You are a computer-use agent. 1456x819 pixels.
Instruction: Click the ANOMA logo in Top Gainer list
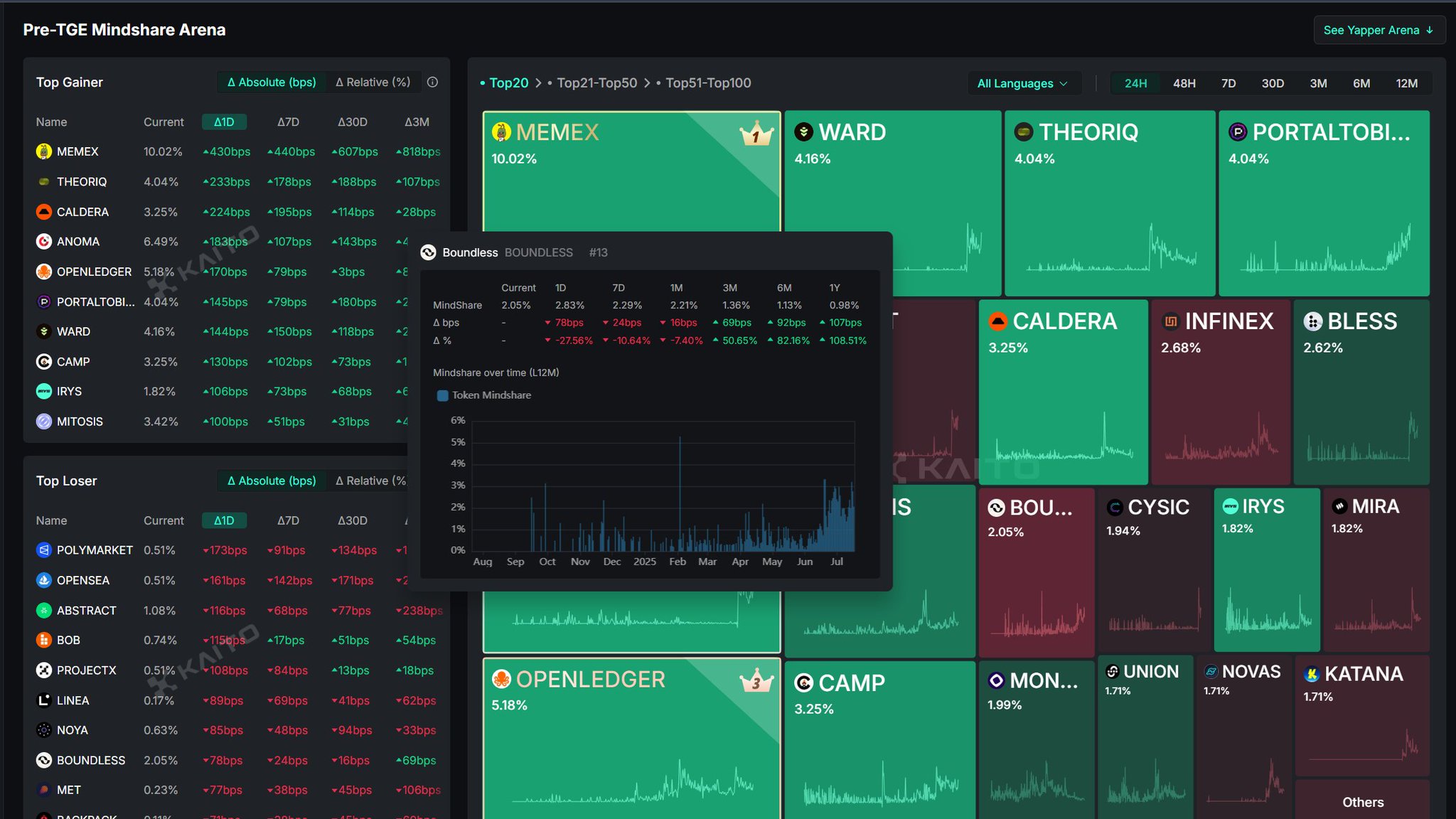[x=44, y=242]
